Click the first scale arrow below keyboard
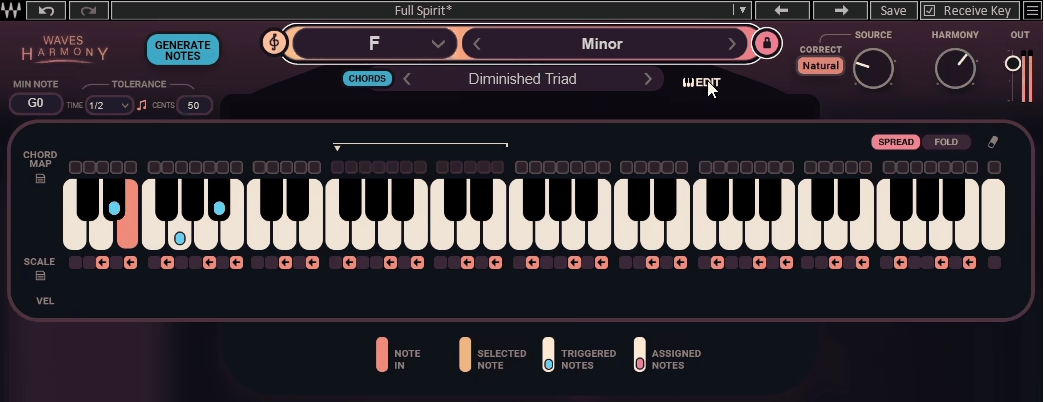Screen dimensions: 1044x402 click(102, 263)
